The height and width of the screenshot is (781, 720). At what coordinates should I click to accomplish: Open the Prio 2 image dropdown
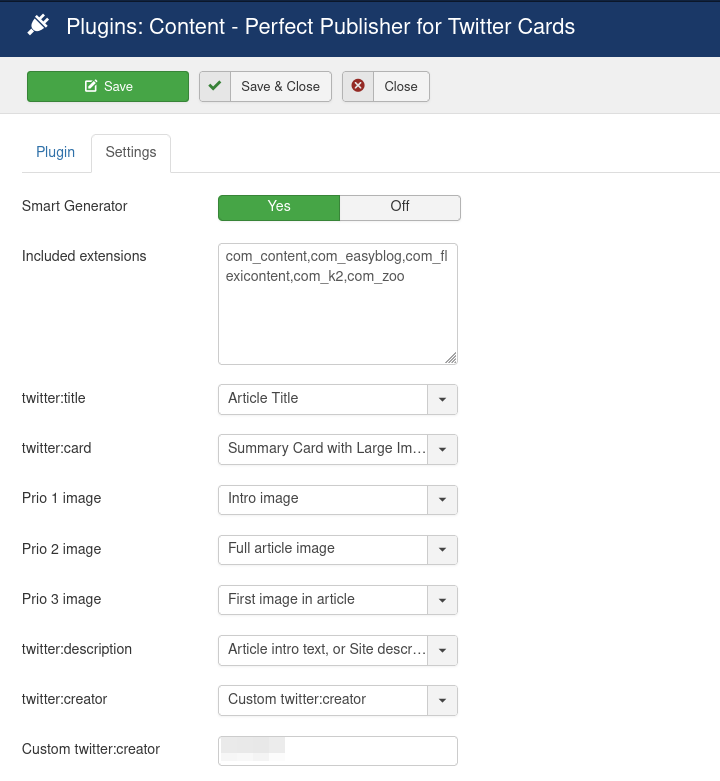click(x=338, y=550)
